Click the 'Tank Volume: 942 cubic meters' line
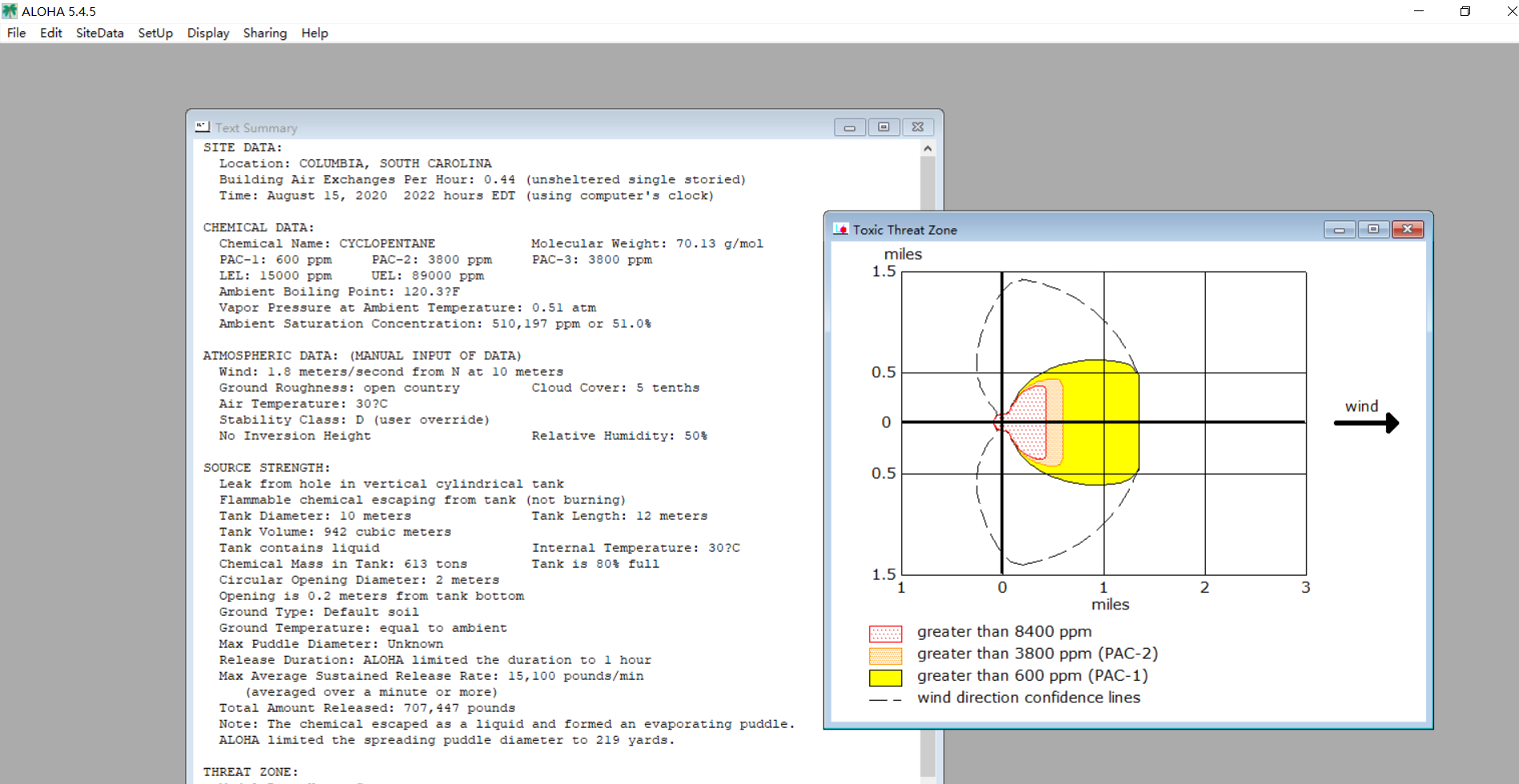This screenshot has height=784, width=1519. 335,532
